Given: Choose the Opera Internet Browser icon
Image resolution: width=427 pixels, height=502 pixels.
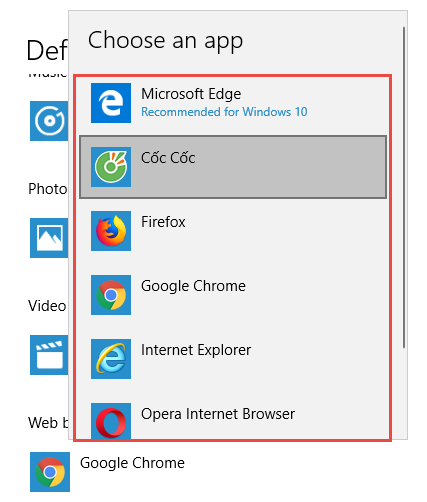Looking at the screenshot, I should 111,421.
